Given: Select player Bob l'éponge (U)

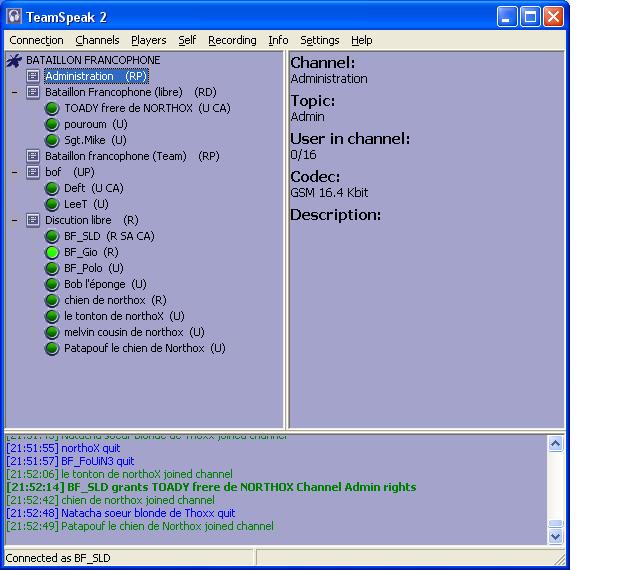Looking at the screenshot, I should click(105, 284).
